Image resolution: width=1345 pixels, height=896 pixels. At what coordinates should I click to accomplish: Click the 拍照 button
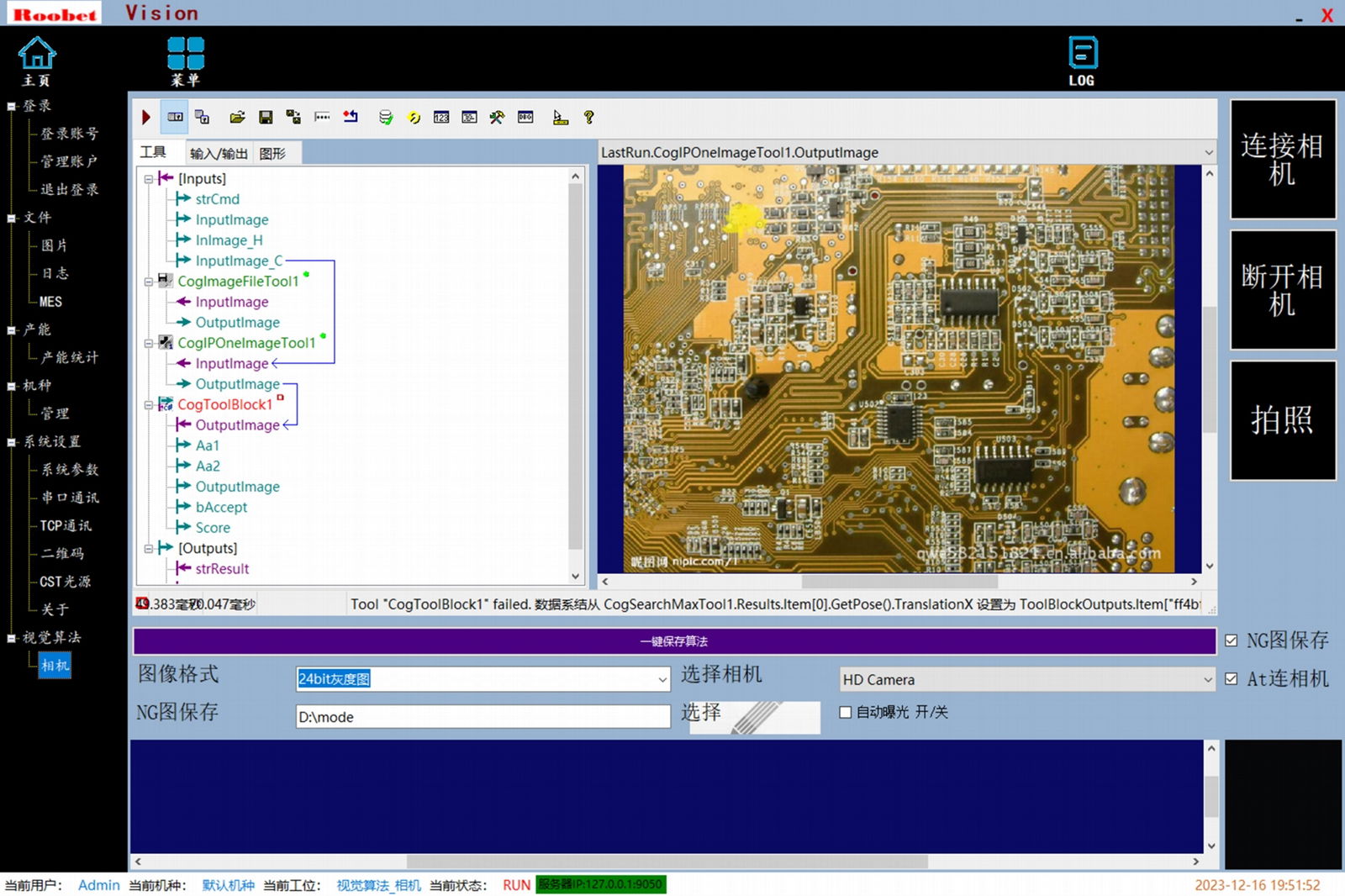coord(1282,420)
